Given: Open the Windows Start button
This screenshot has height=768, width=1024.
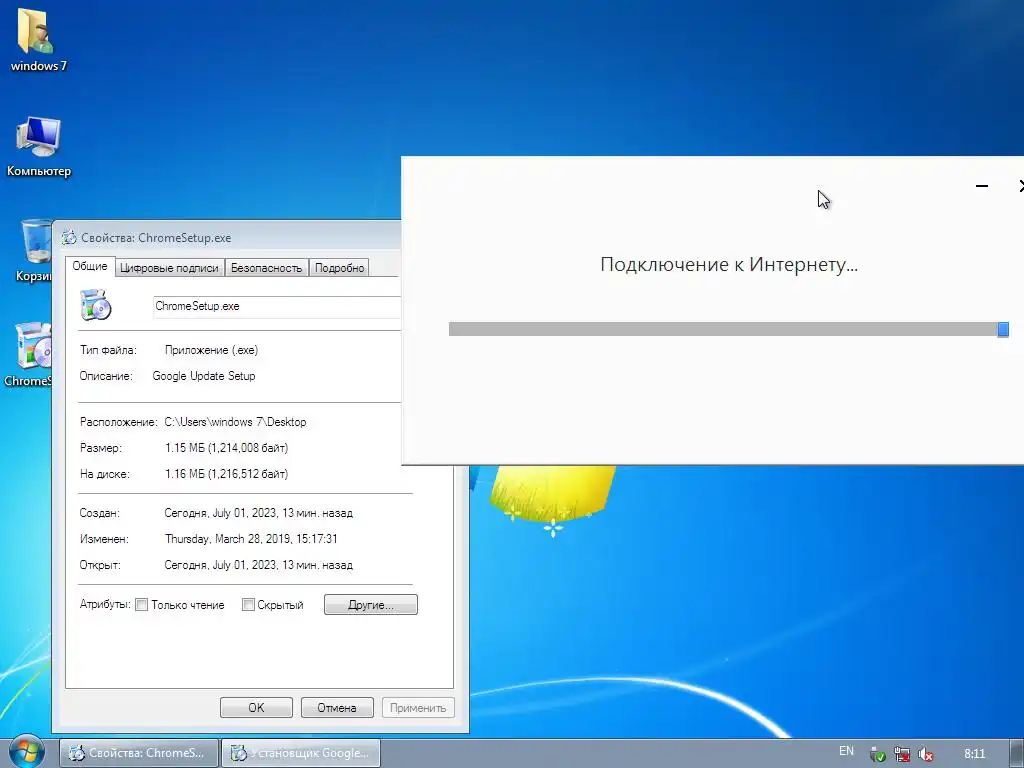Looking at the screenshot, I should point(26,752).
